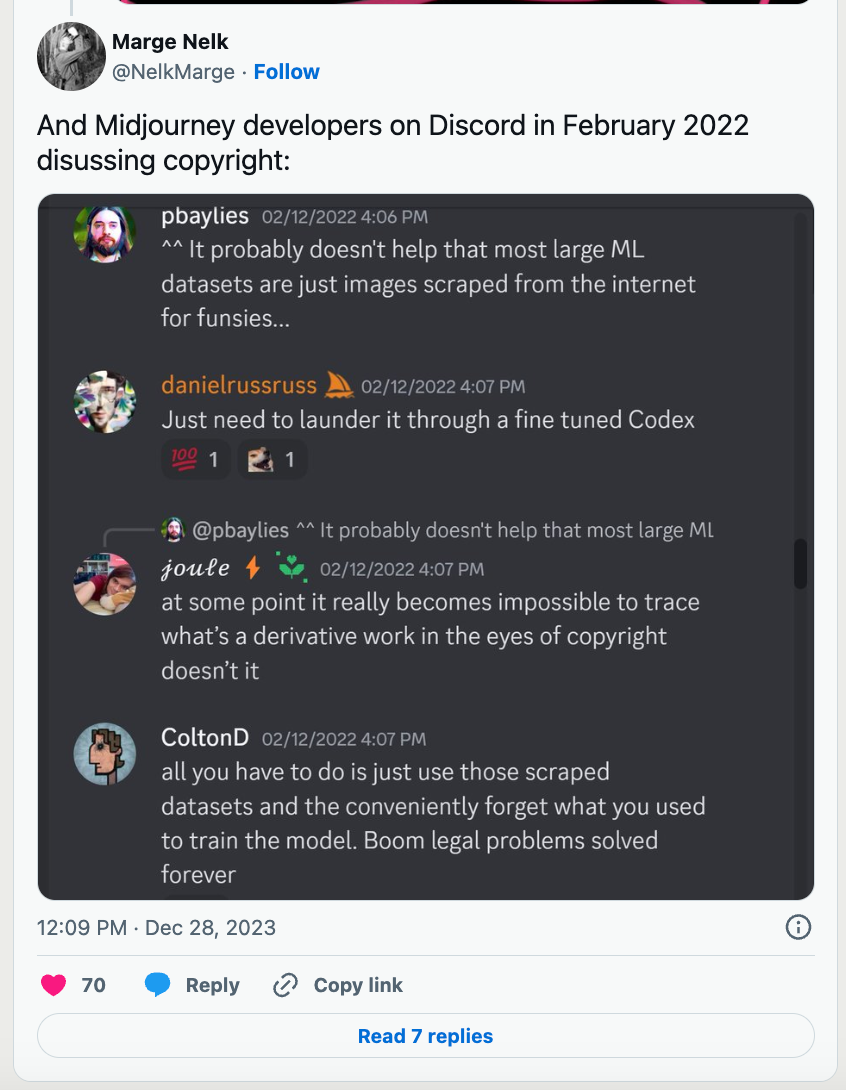Screen dimensions: 846x1090
Task: Click the Copy link text
Action: click(x=358, y=985)
